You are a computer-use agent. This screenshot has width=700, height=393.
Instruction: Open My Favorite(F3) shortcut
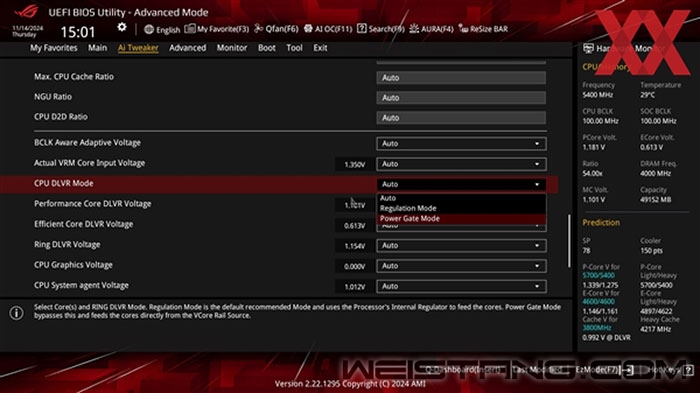coord(217,29)
